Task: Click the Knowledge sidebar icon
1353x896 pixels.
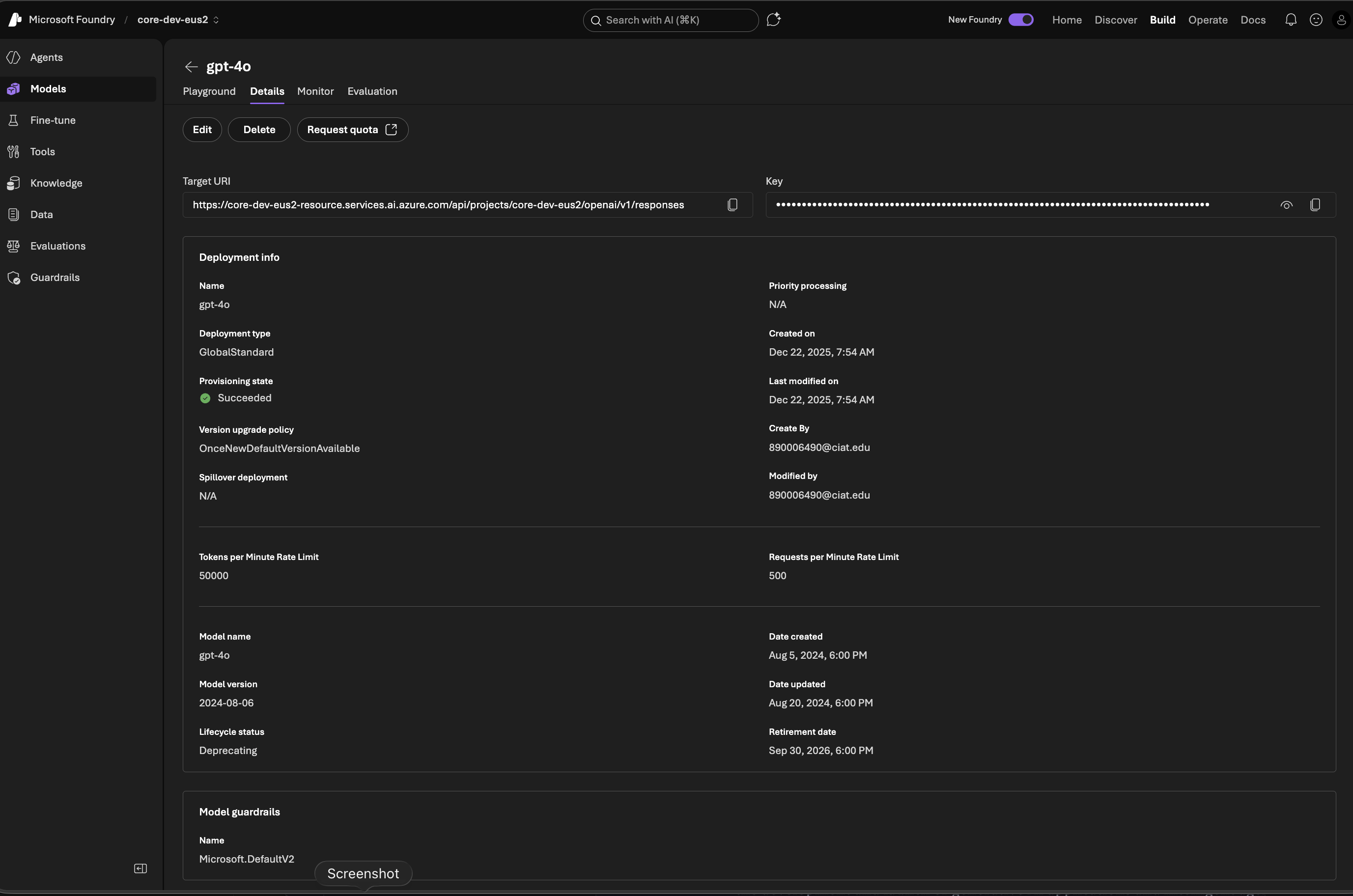Action: pyautogui.click(x=14, y=183)
